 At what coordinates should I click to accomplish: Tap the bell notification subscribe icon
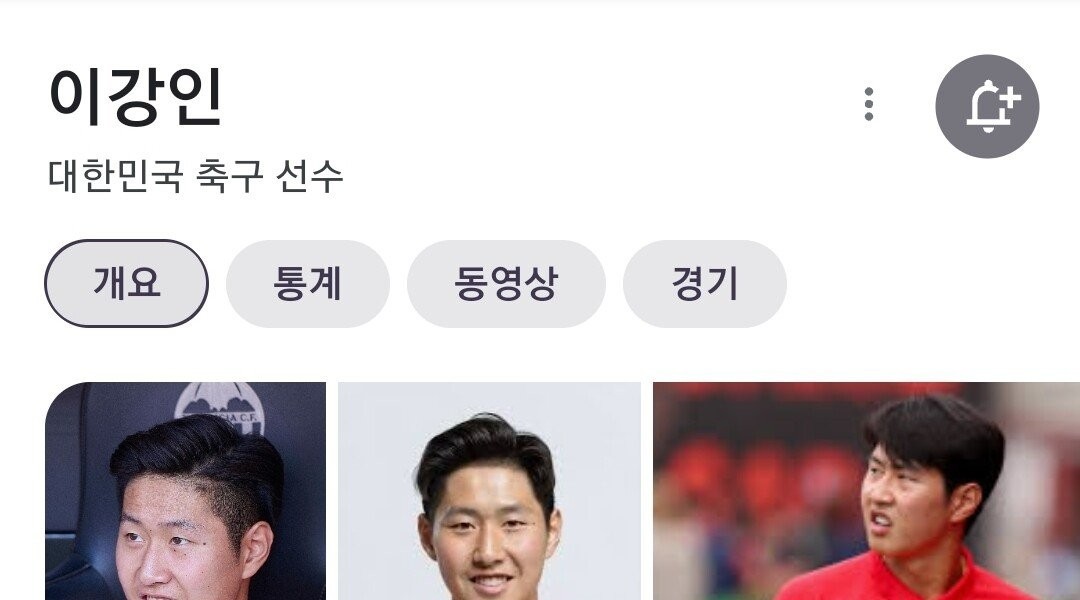(987, 106)
